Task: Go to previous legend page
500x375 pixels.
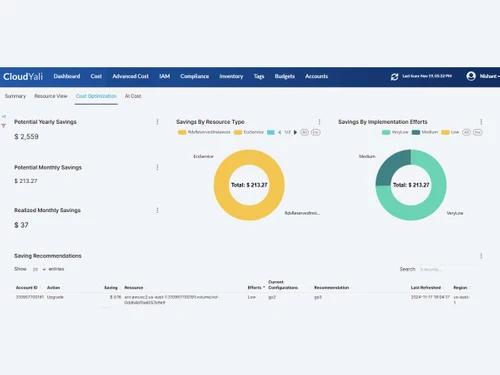Action: [280, 132]
